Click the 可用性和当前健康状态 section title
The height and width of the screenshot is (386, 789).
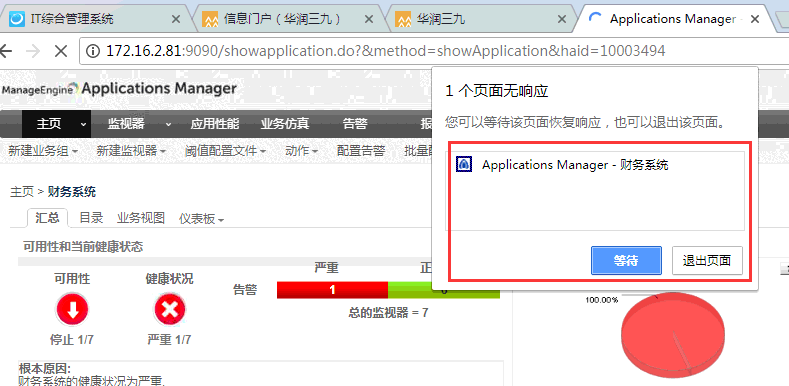pos(83,247)
